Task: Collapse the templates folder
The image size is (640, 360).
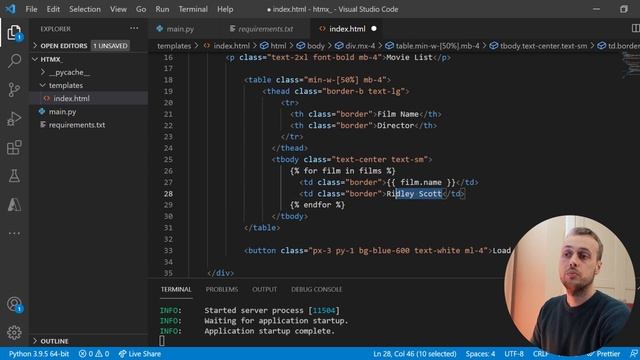Action: click(x=65, y=85)
